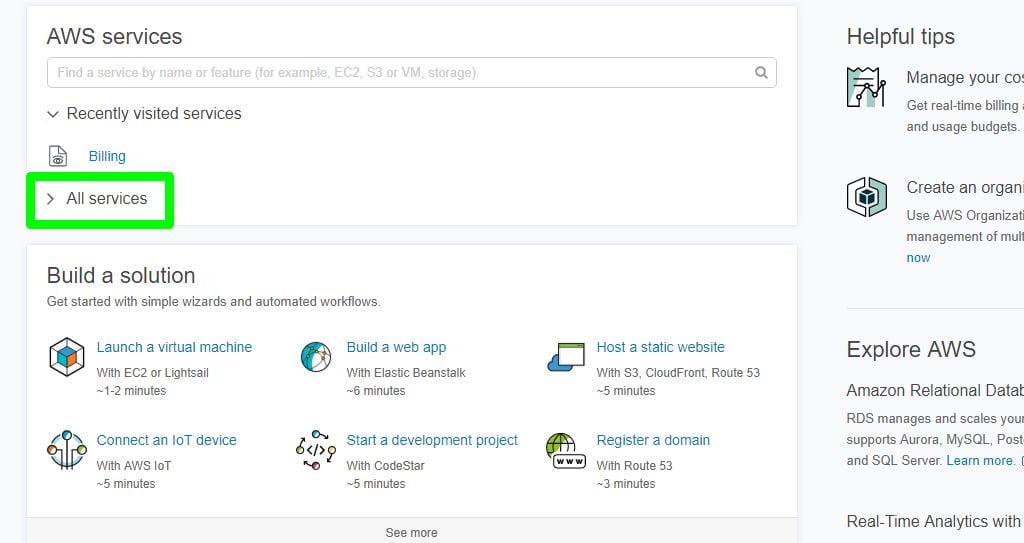1024x543 pixels.
Task: Open the Billing service link
Action: click(107, 156)
